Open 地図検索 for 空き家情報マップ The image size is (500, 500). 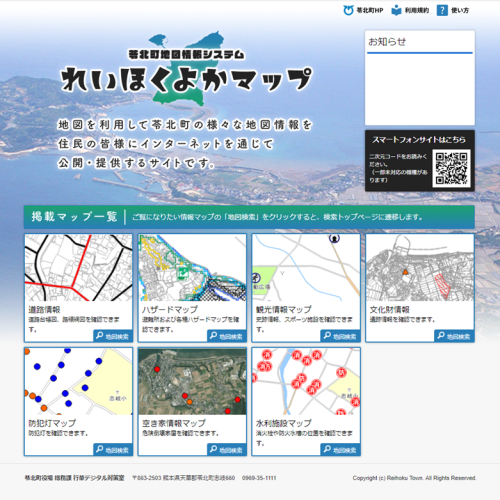pos(227,450)
